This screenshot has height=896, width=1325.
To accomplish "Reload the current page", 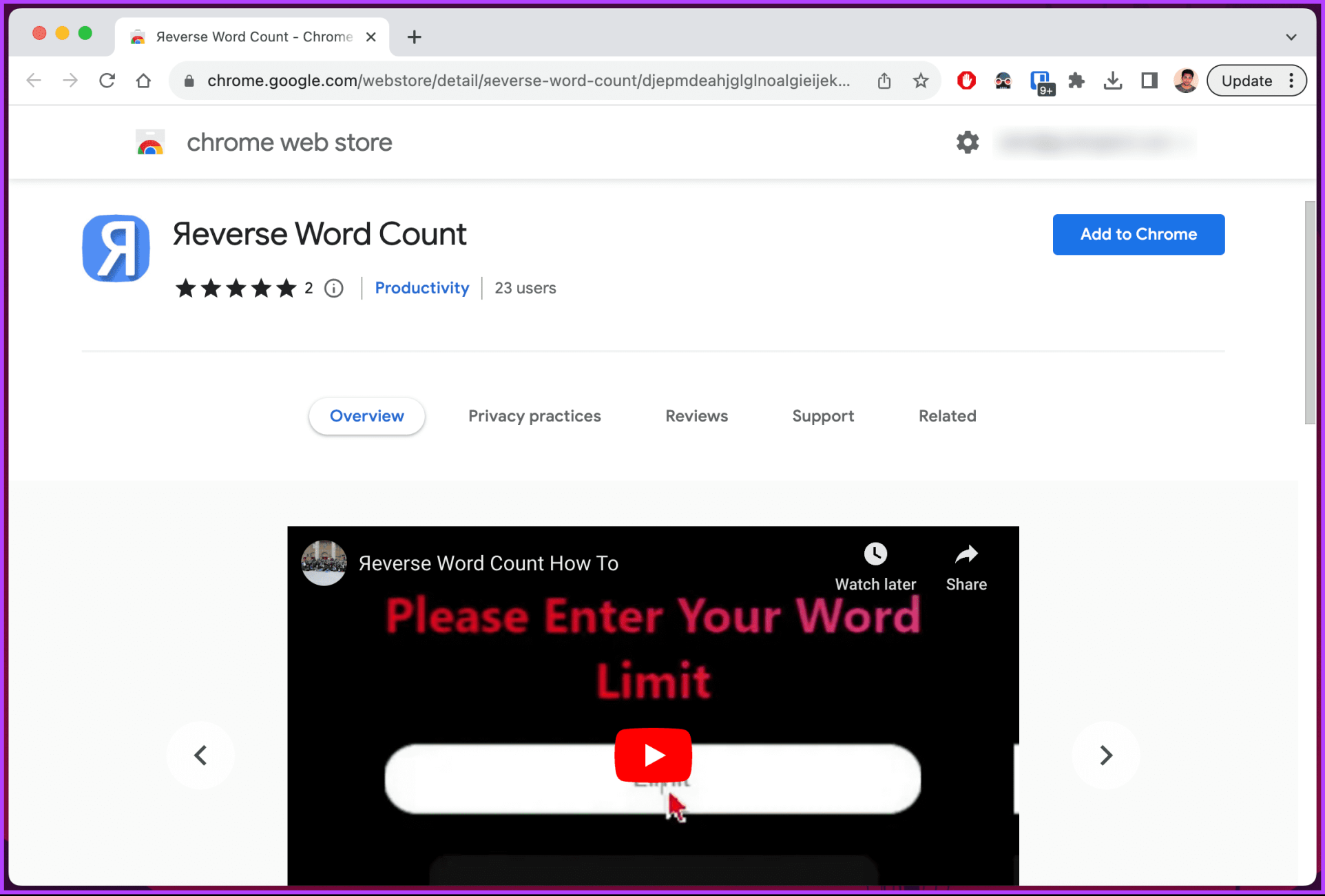I will (x=107, y=81).
